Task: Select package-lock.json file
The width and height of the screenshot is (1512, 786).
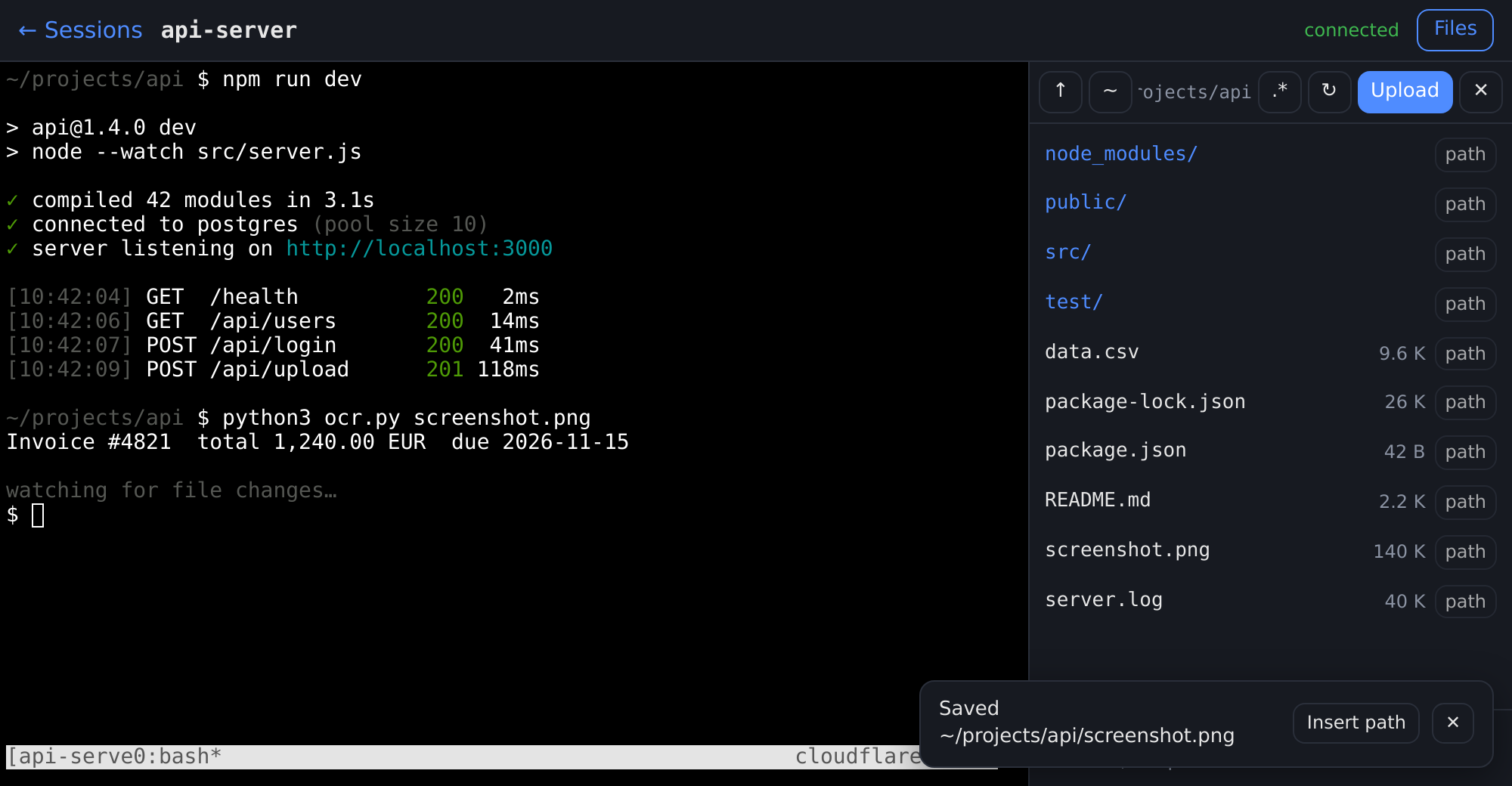Action: pos(1145,402)
